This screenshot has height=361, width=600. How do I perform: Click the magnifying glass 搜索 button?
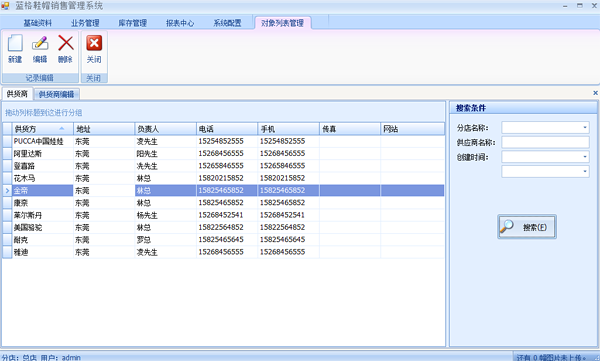(527, 227)
